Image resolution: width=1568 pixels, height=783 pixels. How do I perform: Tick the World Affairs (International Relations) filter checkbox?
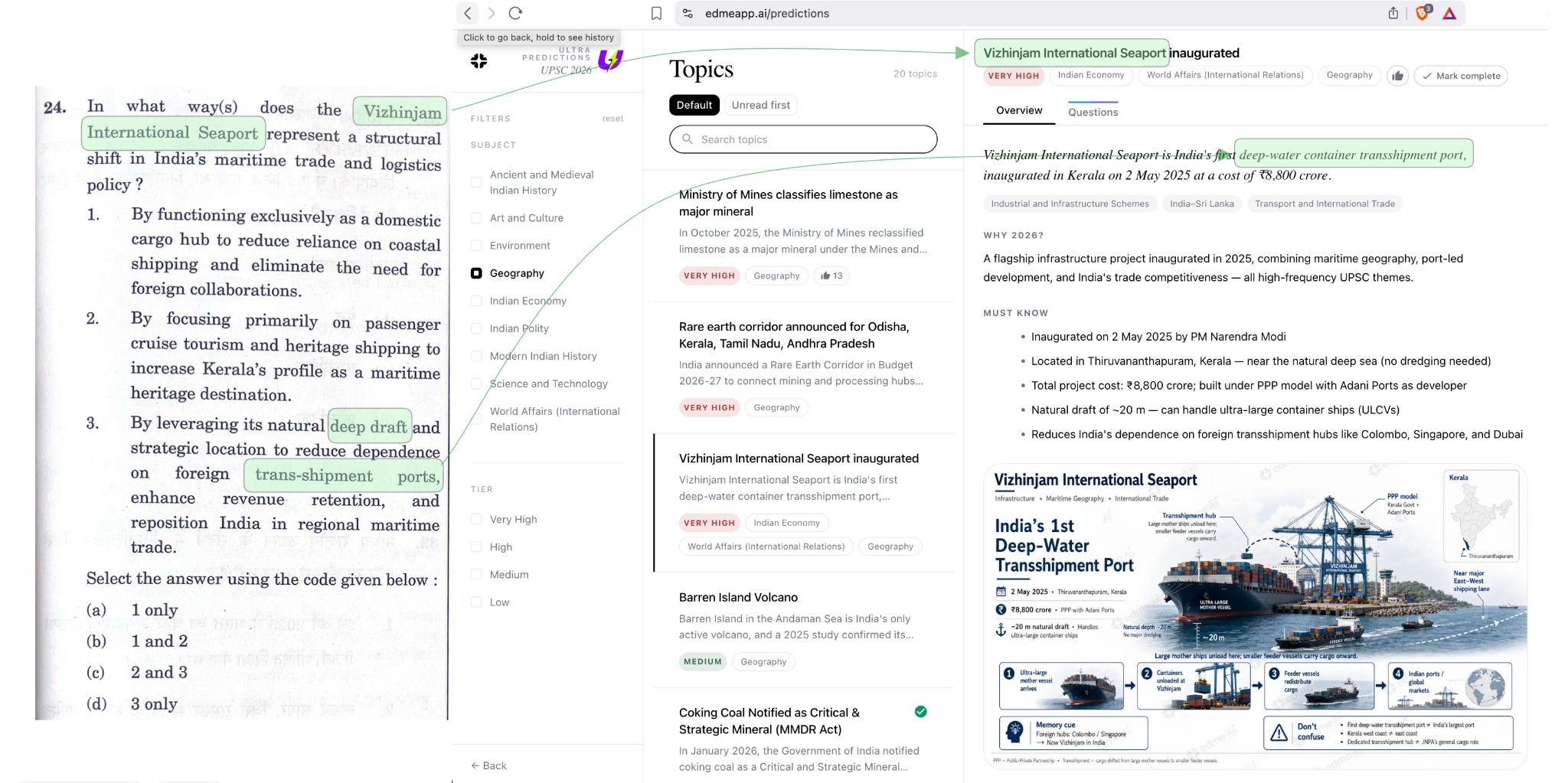pos(476,419)
